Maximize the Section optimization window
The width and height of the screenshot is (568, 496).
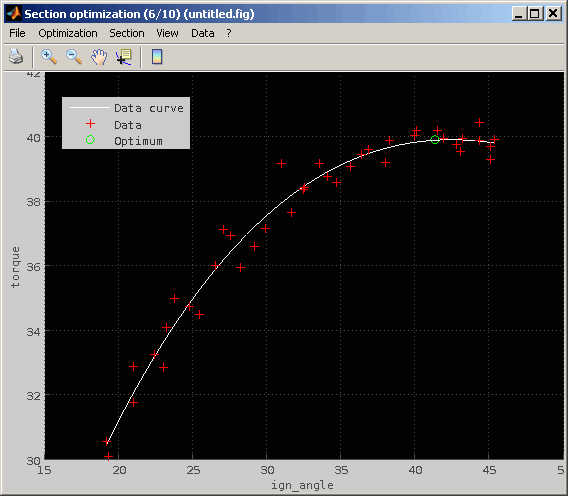coord(535,14)
